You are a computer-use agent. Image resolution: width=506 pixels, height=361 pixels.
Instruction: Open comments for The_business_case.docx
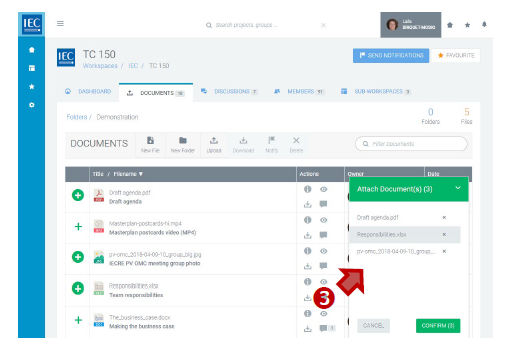point(323,328)
